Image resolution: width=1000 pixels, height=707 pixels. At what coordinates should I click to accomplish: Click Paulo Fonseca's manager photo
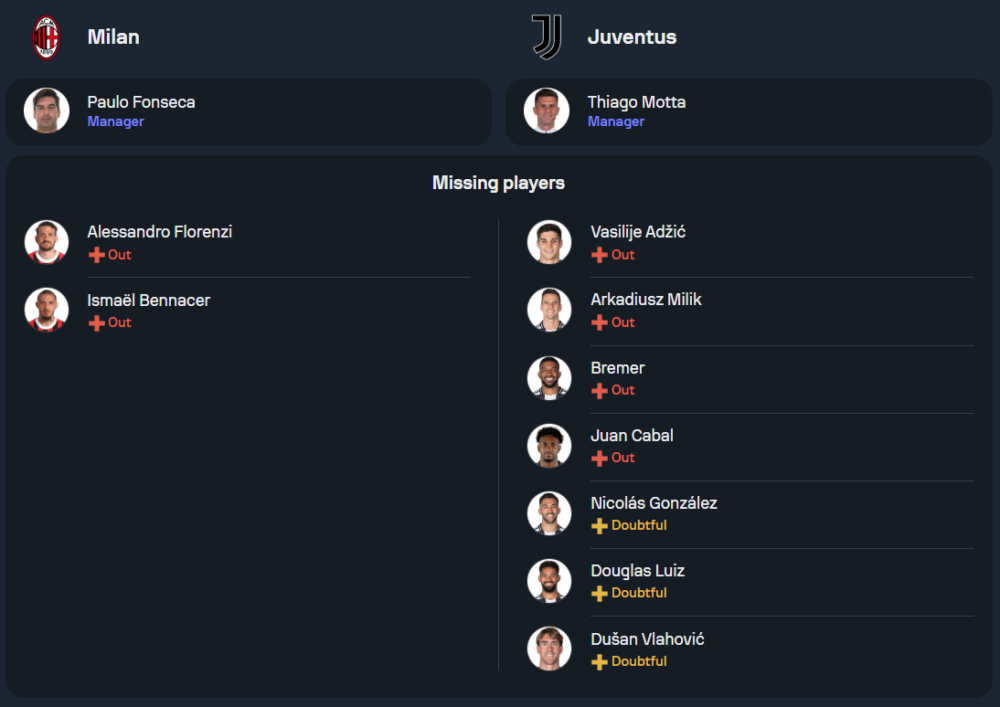pyautogui.click(x=47, y=110)
